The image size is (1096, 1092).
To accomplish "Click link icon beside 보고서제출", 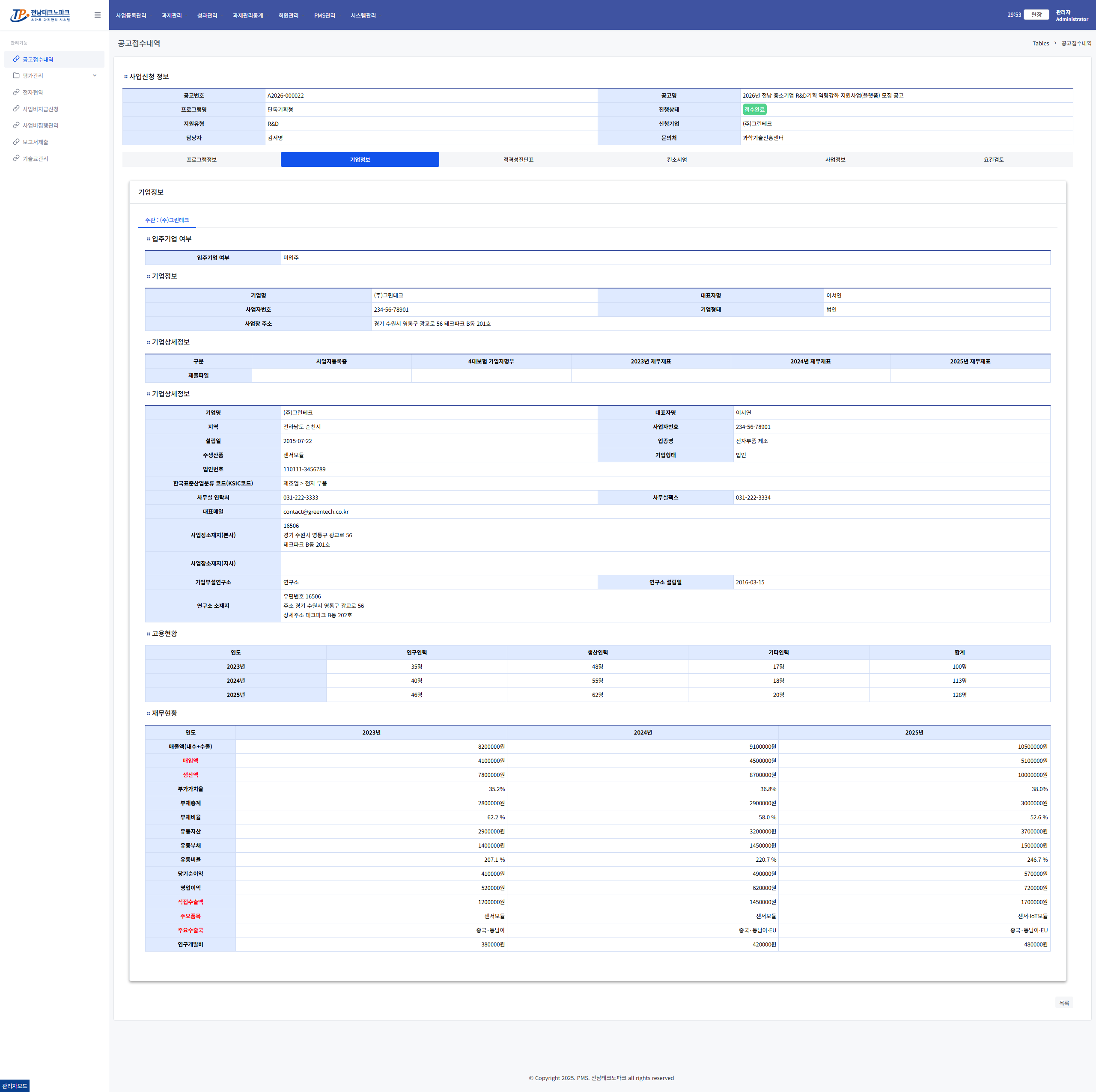I will tap(16, 142).
